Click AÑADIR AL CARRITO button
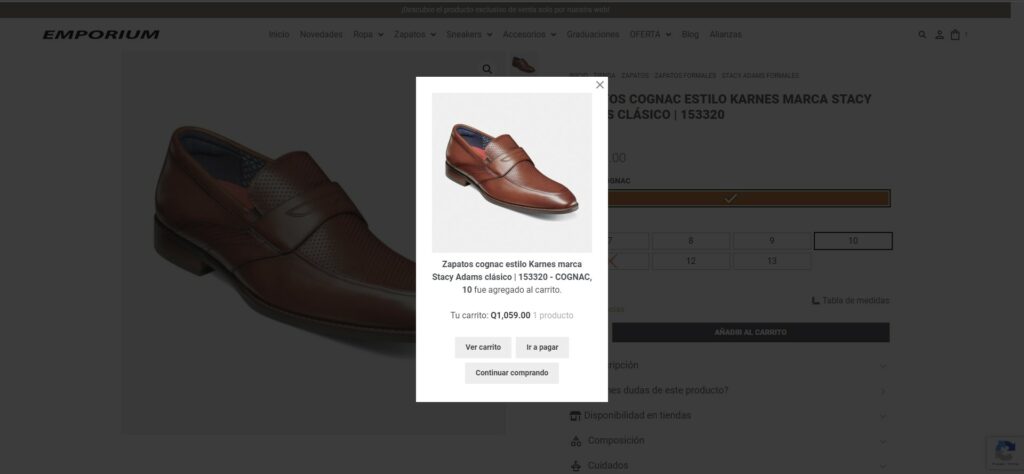The image size is (1024, 474). coord(750,332)
